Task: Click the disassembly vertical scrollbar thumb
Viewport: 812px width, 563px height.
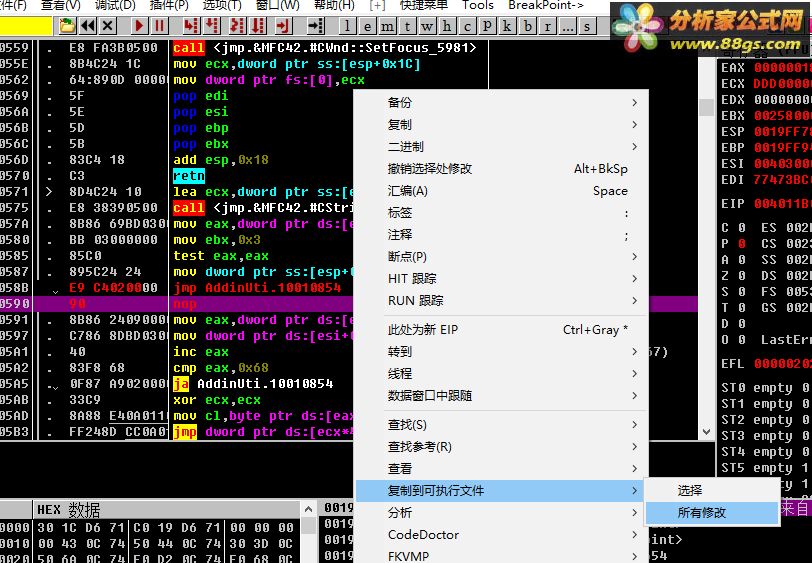Action: (706, 107)
